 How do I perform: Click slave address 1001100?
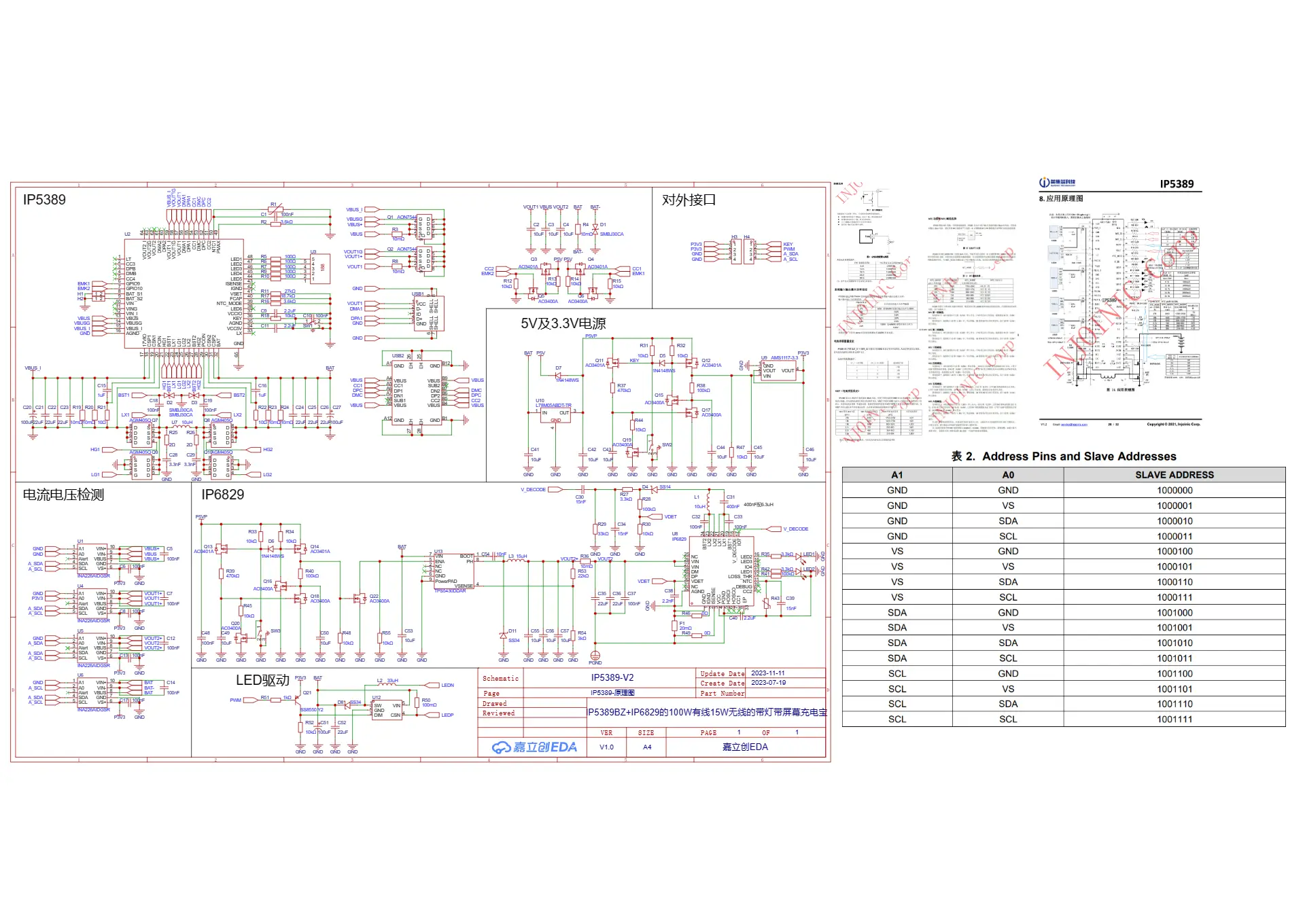coord(1174,674)
